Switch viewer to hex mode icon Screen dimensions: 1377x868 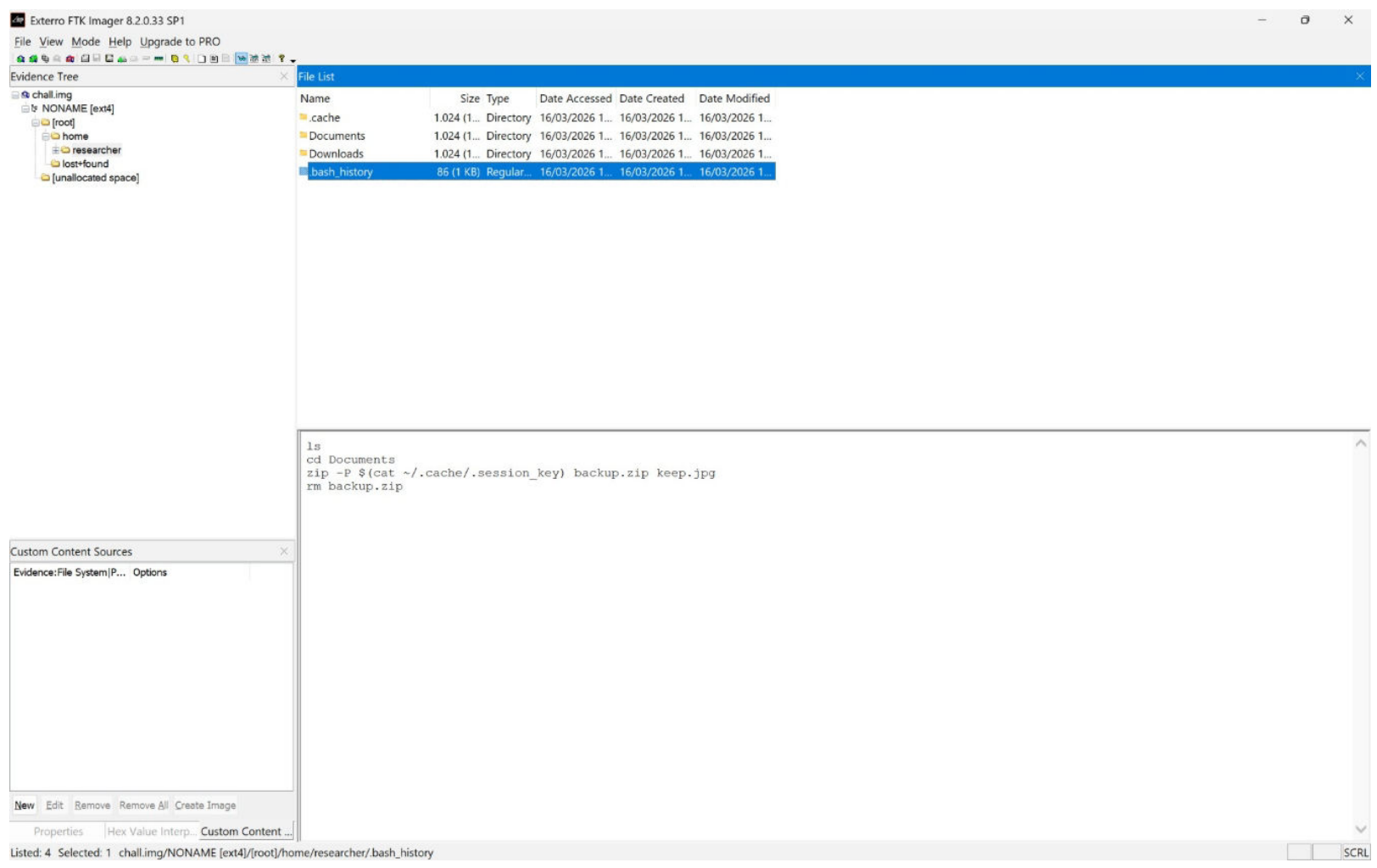pyautogui.click(x=266, y=58)
